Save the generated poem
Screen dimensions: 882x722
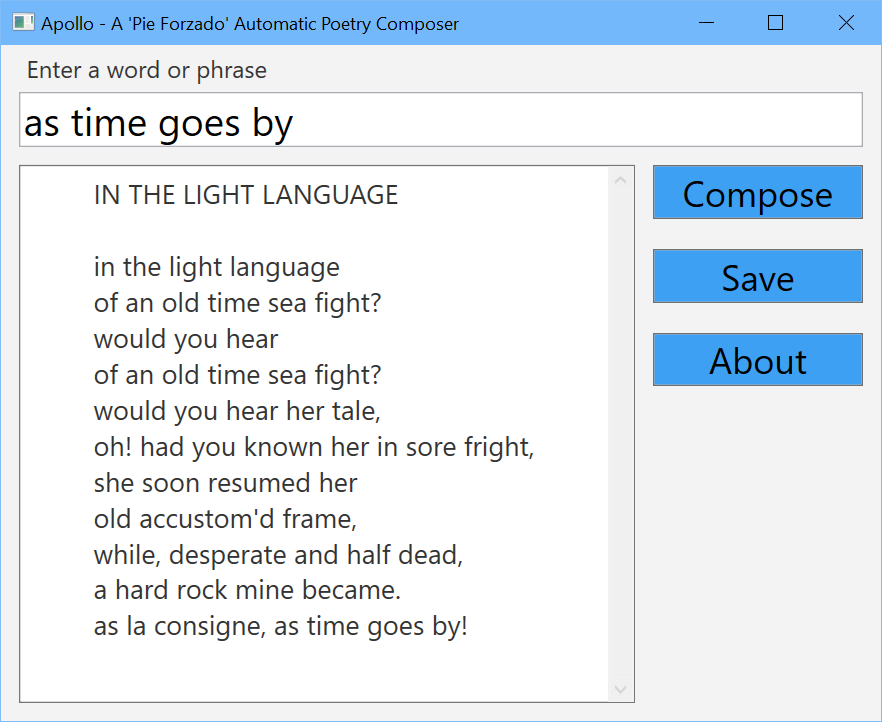[757, 276]
